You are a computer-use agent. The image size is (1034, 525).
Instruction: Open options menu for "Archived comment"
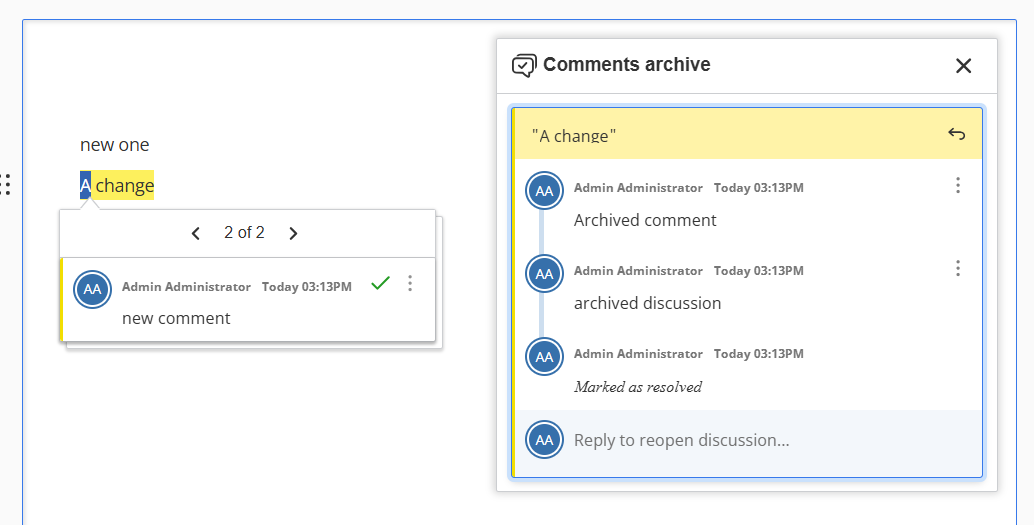coord(958,185)
